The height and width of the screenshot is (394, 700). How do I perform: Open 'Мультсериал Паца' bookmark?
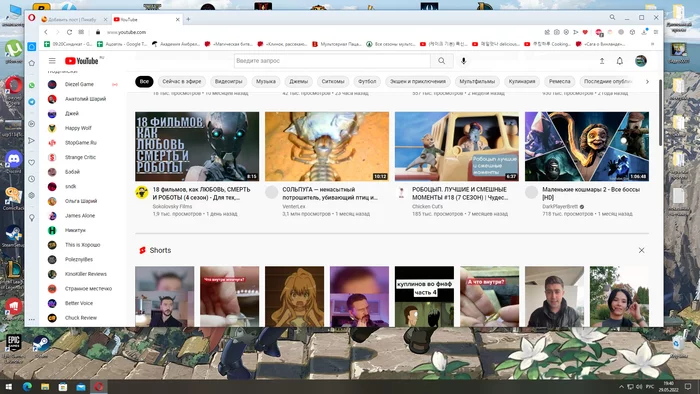click(337, 44)
